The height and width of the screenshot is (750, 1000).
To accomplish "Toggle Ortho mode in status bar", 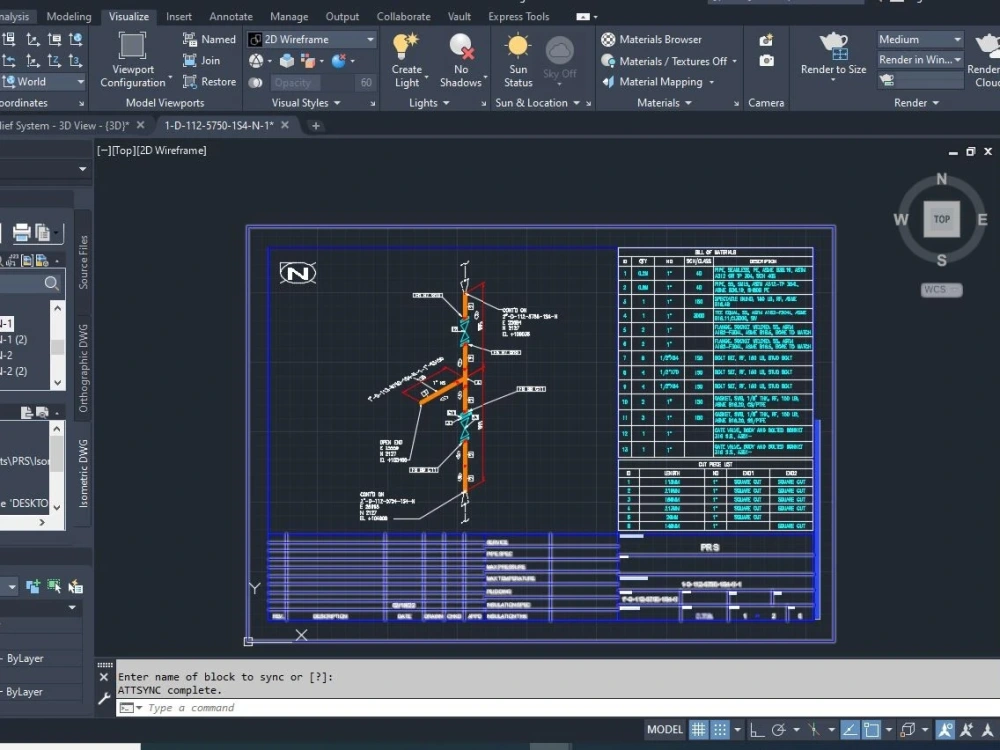I will (756, 730).
